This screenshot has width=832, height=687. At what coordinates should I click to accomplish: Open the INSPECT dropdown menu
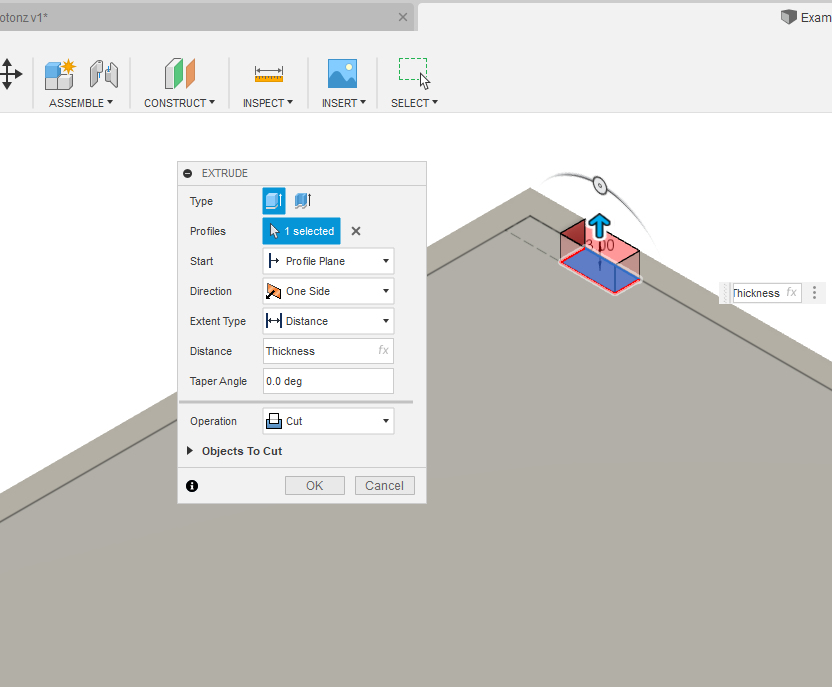[x=268, y=103]
